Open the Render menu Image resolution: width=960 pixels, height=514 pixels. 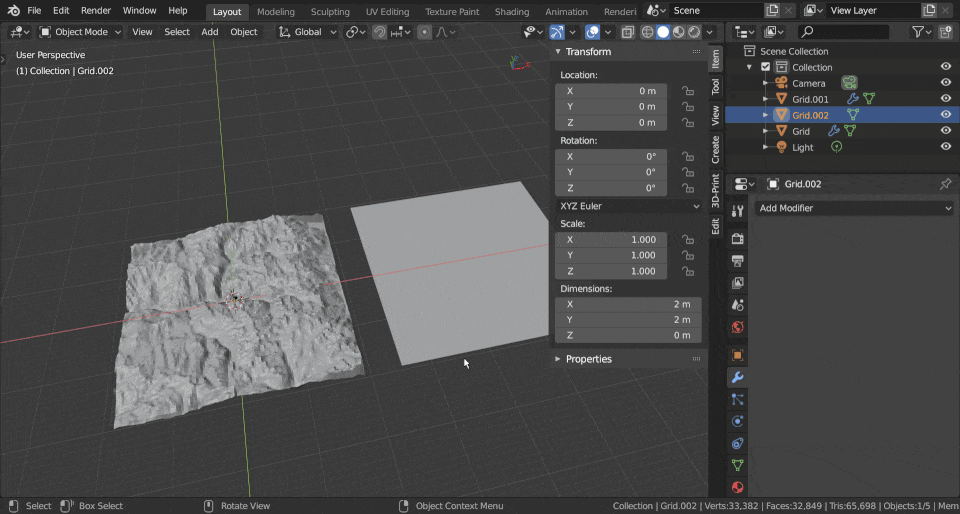click(96, 11)
